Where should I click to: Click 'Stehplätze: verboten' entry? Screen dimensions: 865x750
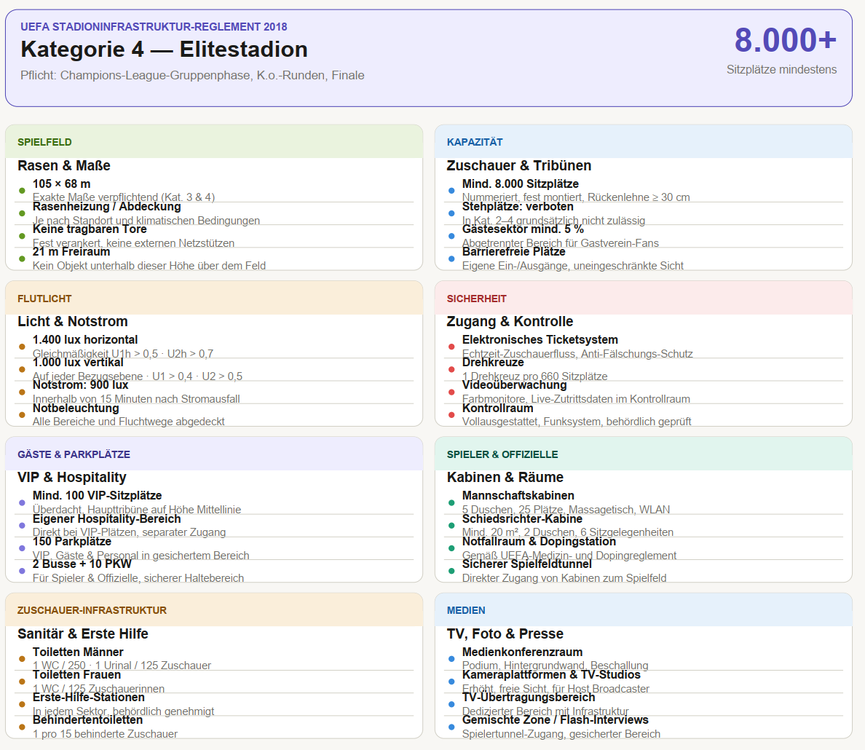coord(517,206)
